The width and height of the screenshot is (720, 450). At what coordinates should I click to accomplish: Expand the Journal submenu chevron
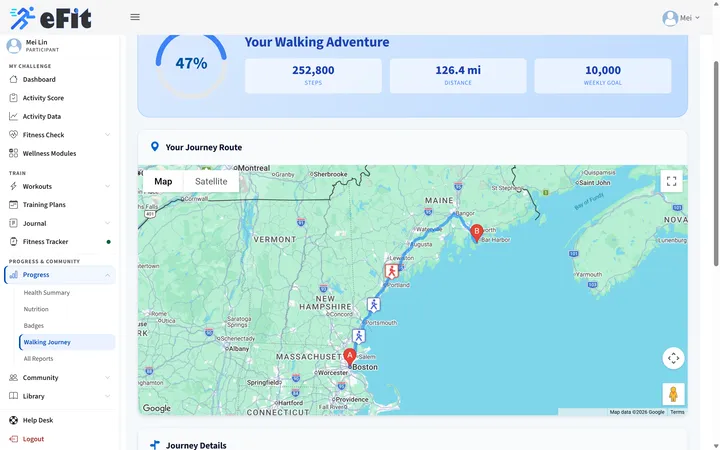pyautogui.click(x=107, y=223)
